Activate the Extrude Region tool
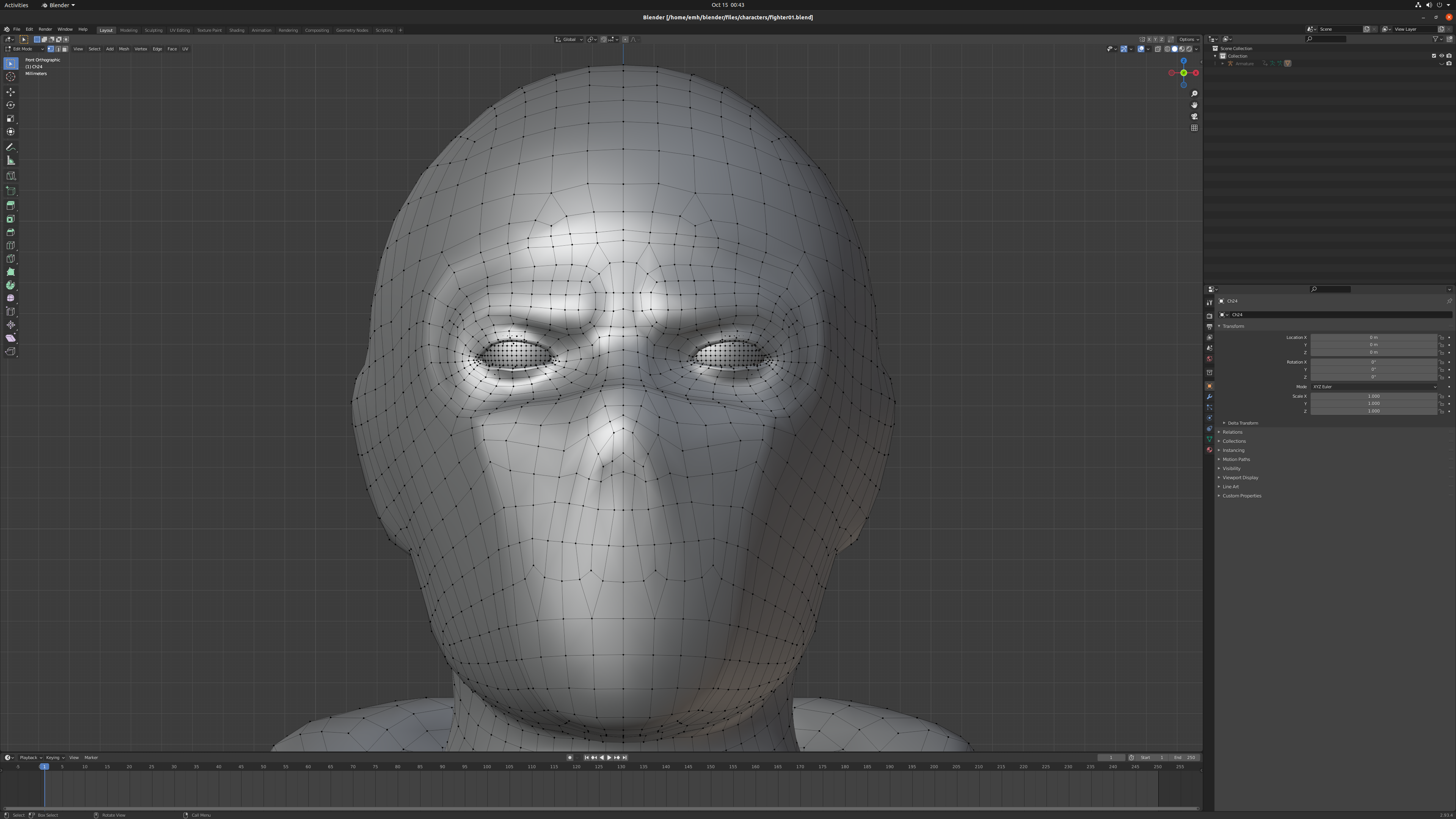 11,206
